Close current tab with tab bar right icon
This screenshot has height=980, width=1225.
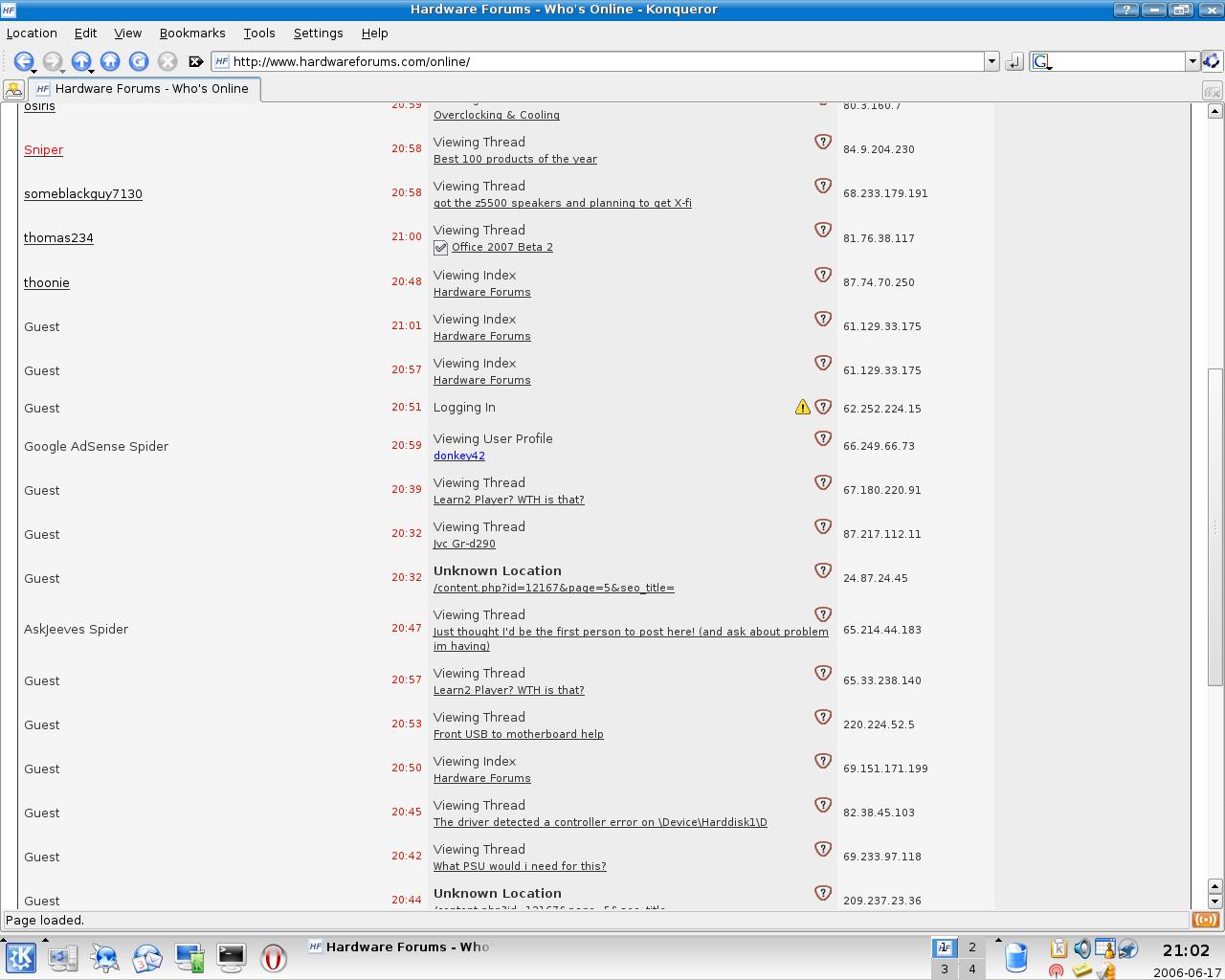click(x=1213, y=92)
